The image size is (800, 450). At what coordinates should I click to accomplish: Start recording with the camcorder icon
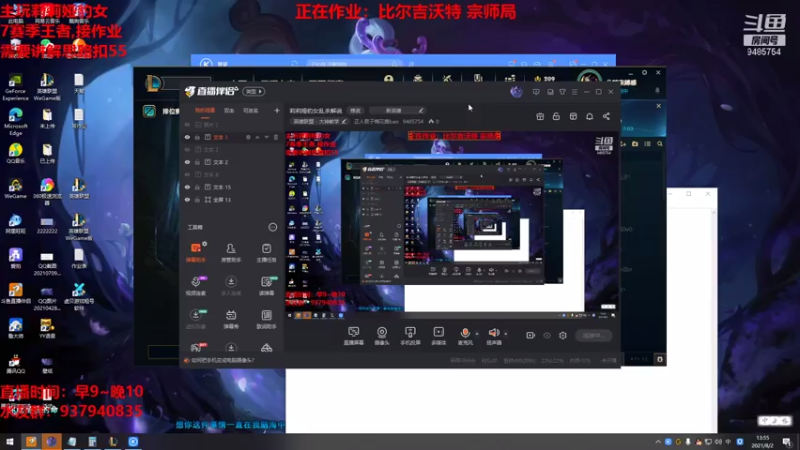click(531, 335)
